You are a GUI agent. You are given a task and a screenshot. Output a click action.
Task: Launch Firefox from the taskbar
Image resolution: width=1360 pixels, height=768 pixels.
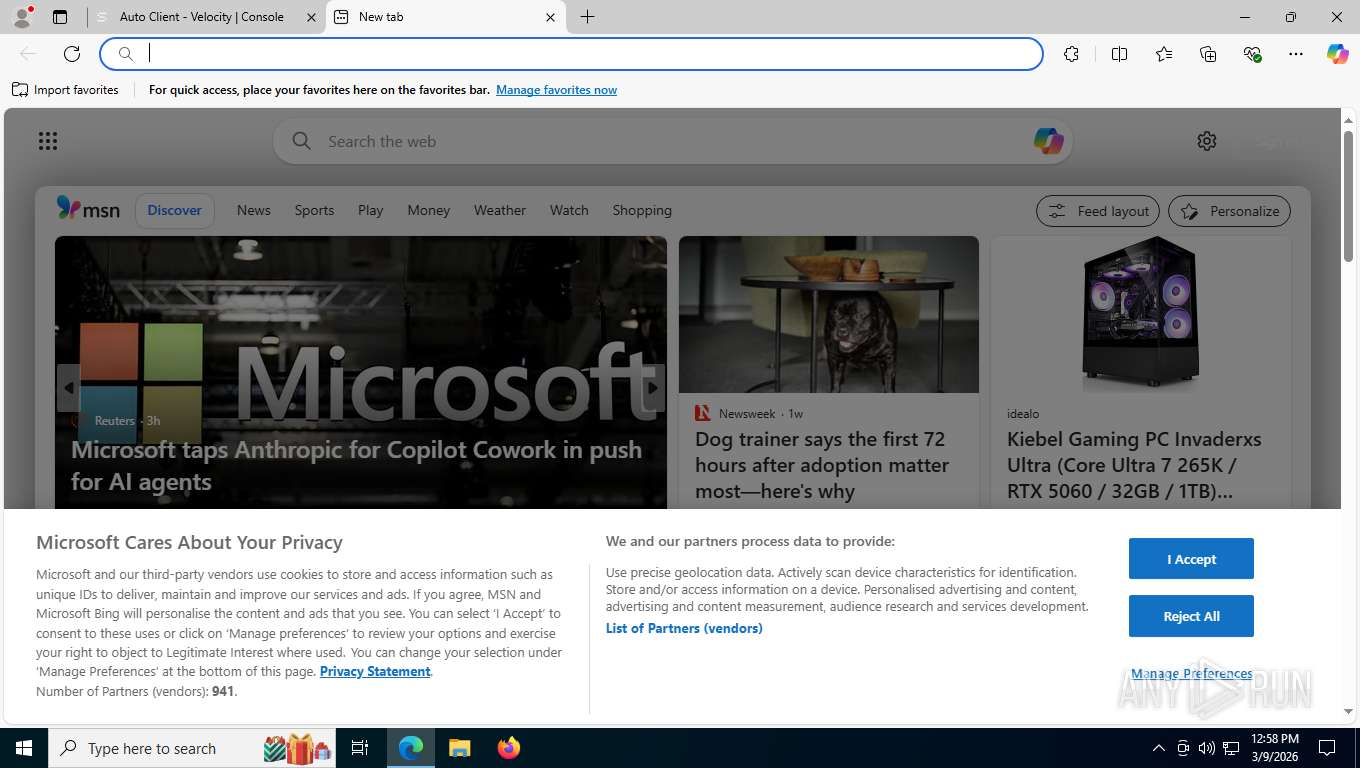509,748
